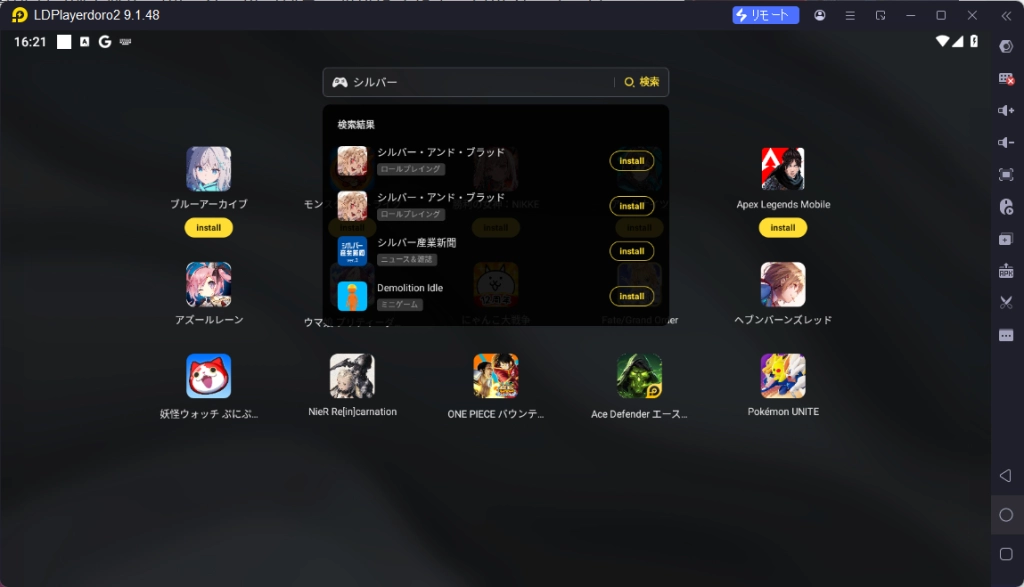Toggle fullscreen icon in sidebar
The height and width of the screenshot is (587, 1024).
tap(1006, 174)
